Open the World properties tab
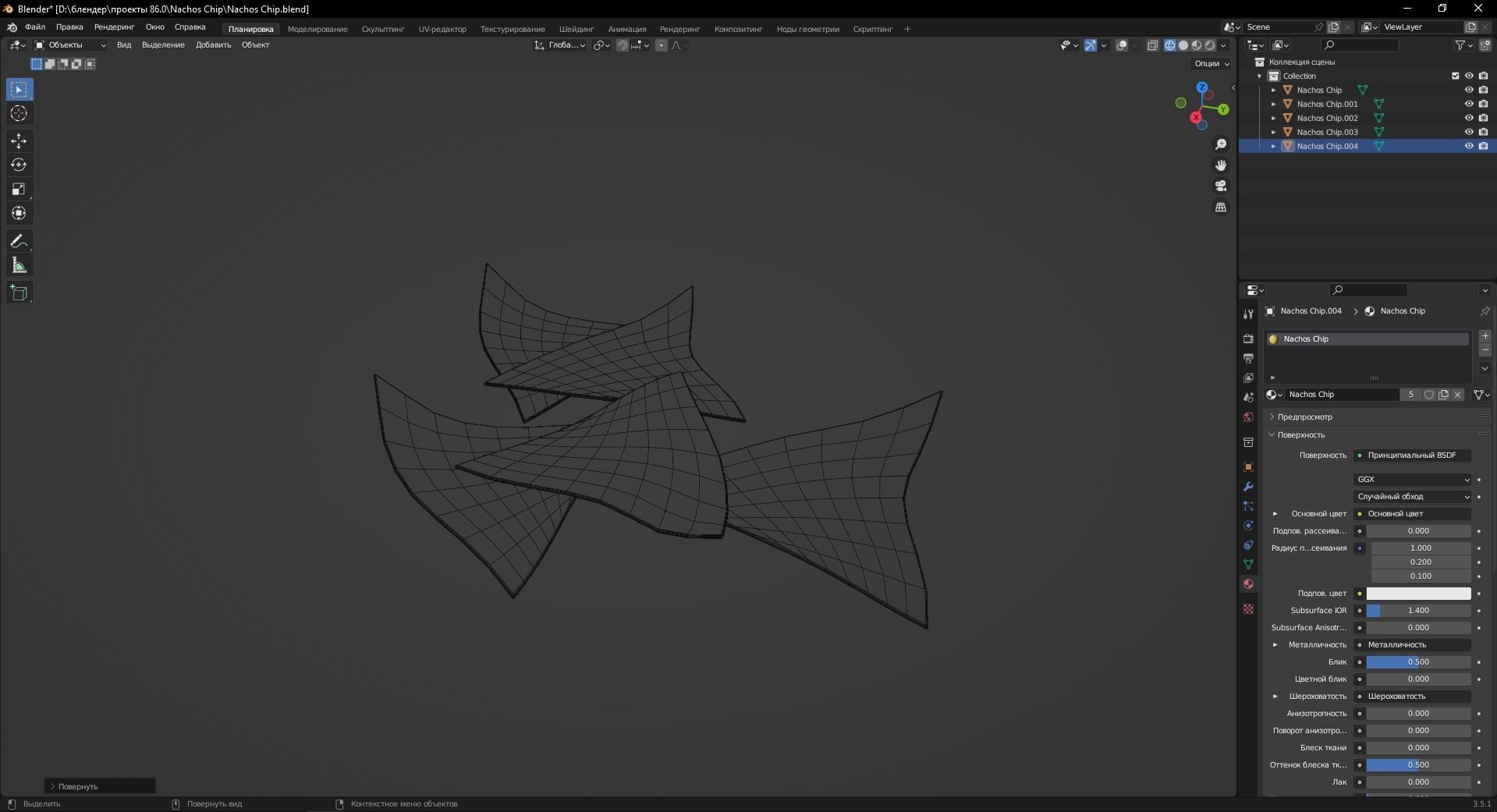1497x812 pixels. pos(1248,417)
